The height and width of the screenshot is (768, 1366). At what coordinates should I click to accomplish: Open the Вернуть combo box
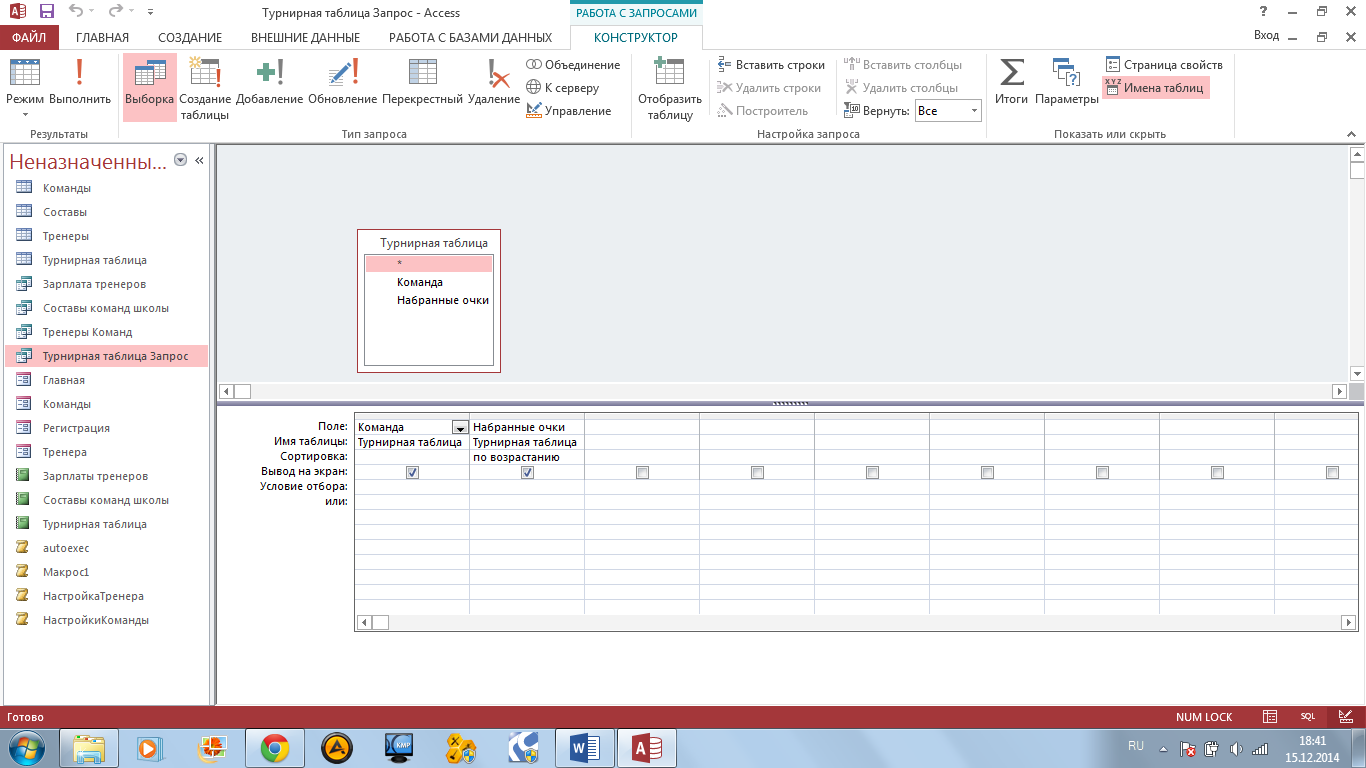[948, 111]
